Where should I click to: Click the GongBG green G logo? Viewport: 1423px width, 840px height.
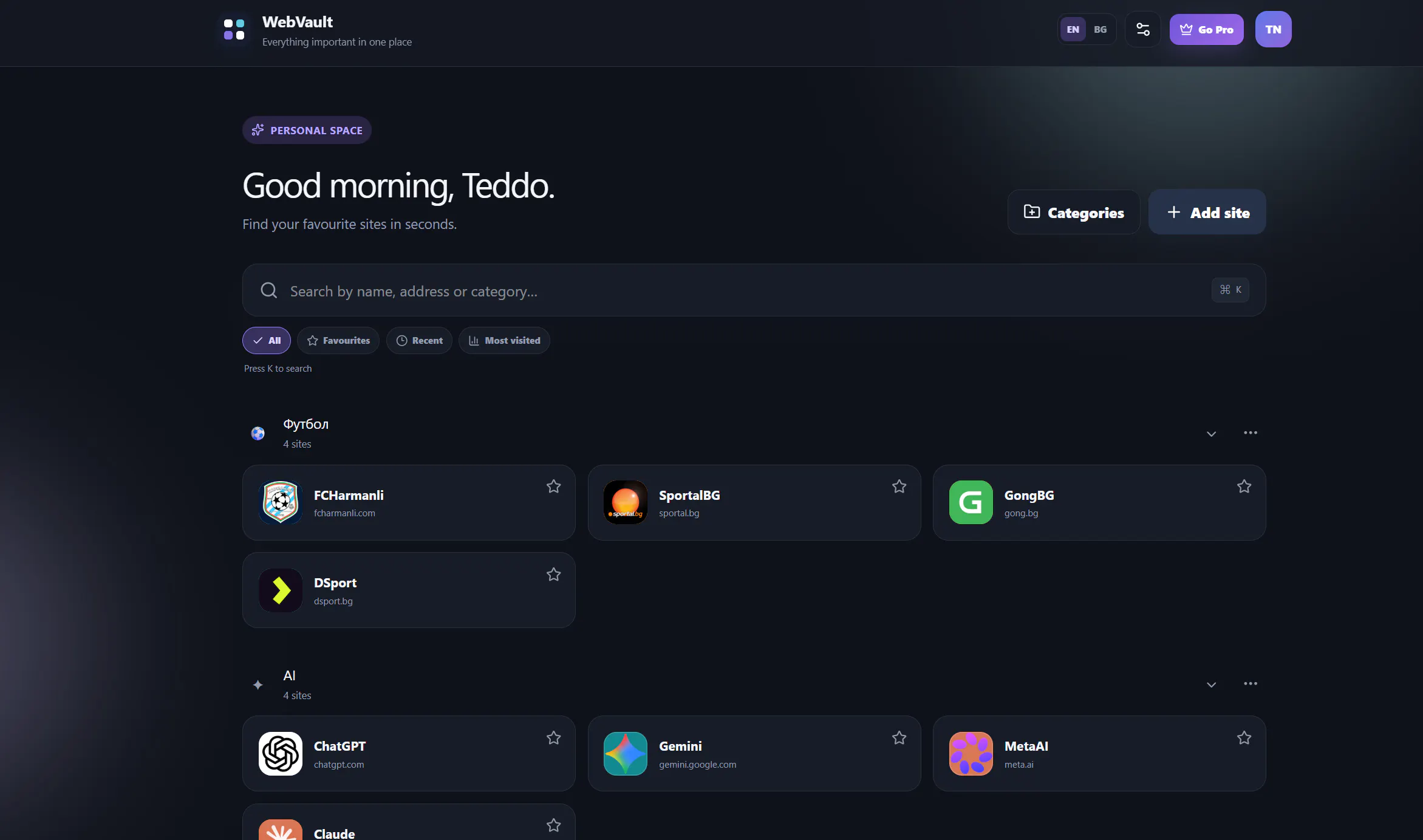[x=971, y=502]
